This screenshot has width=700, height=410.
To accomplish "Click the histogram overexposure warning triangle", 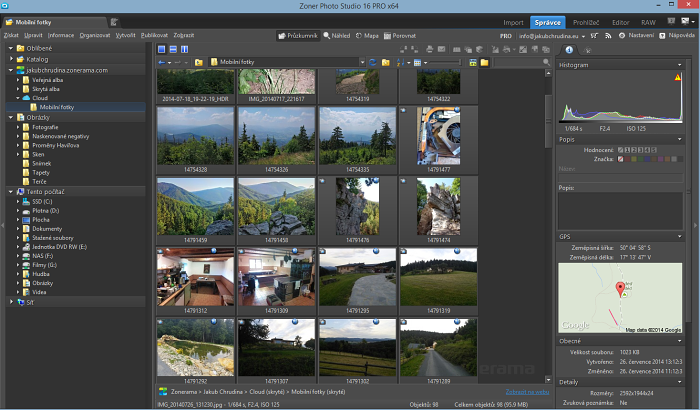I will (x=678, y=77).
